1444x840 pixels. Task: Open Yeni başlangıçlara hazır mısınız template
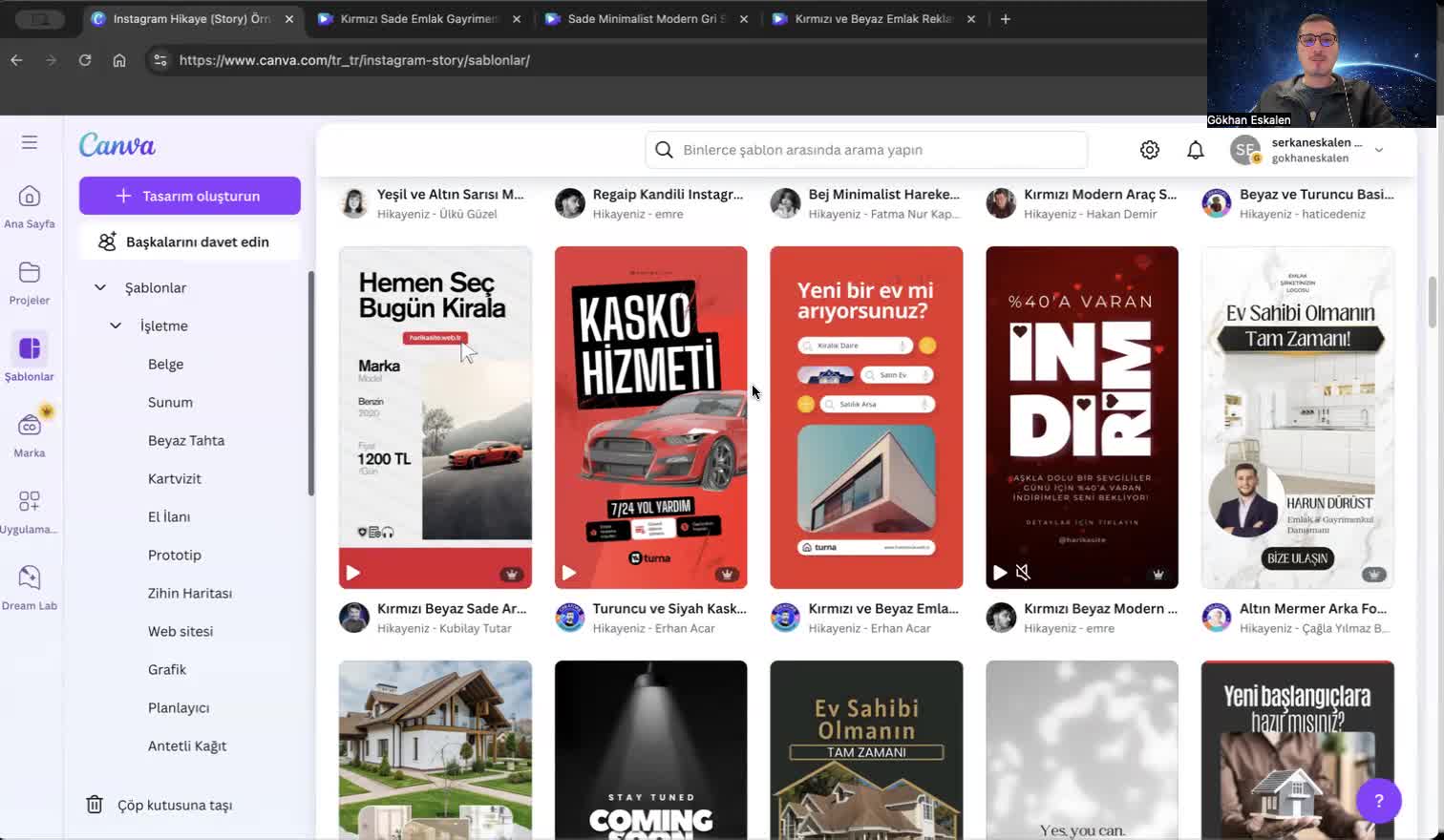coord(1298,750)
